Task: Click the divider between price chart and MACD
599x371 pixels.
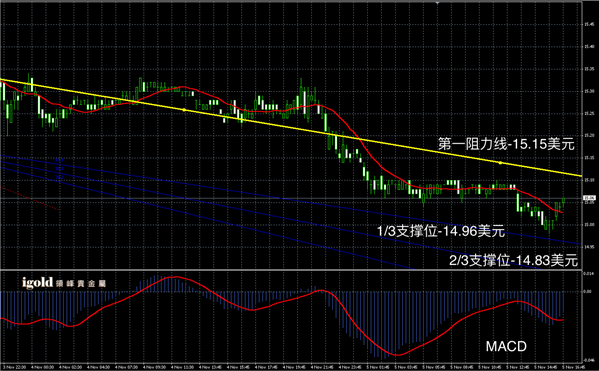Action: click(290, 270)
